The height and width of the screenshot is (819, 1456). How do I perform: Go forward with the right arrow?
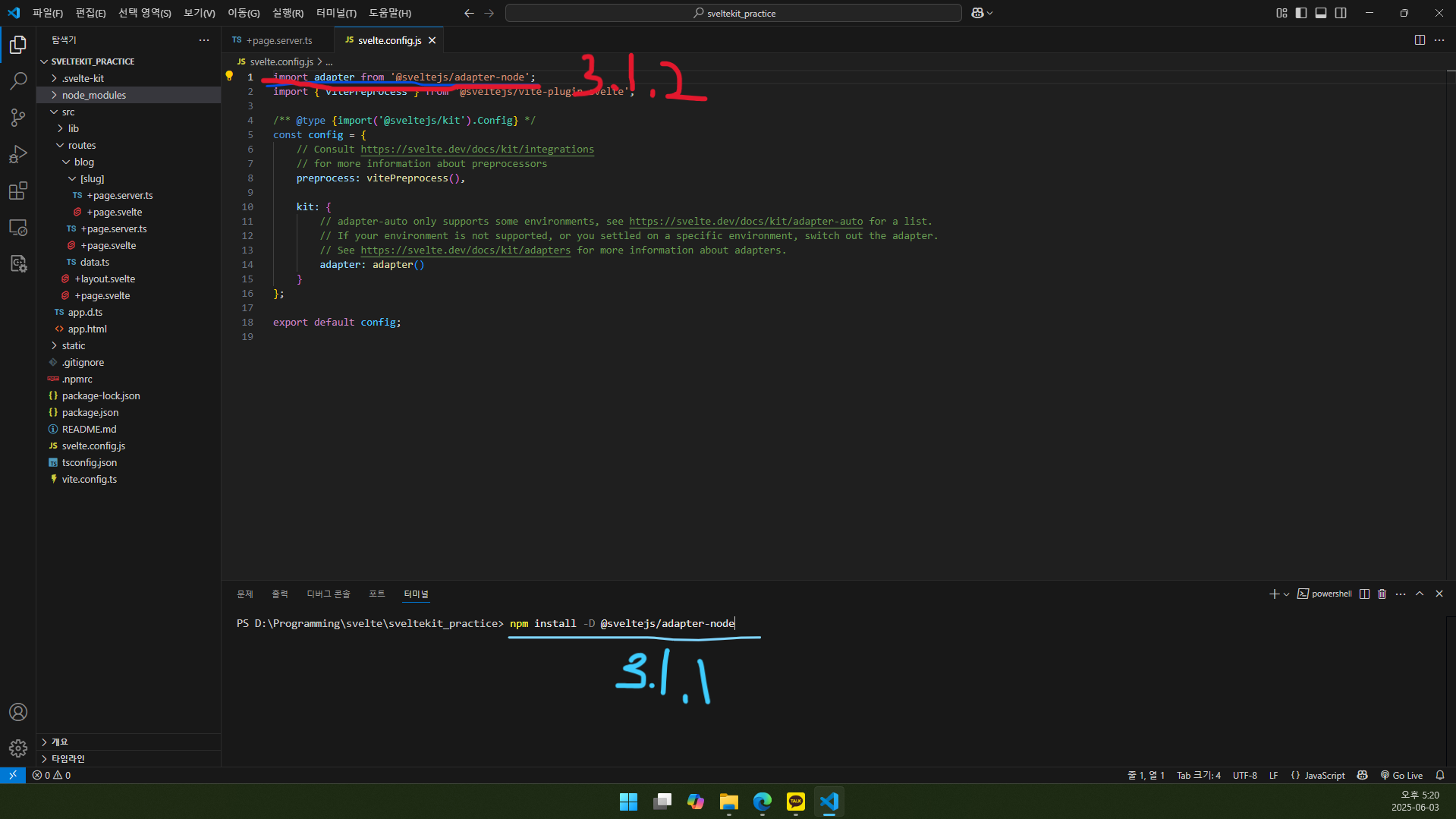click(489, 13)
